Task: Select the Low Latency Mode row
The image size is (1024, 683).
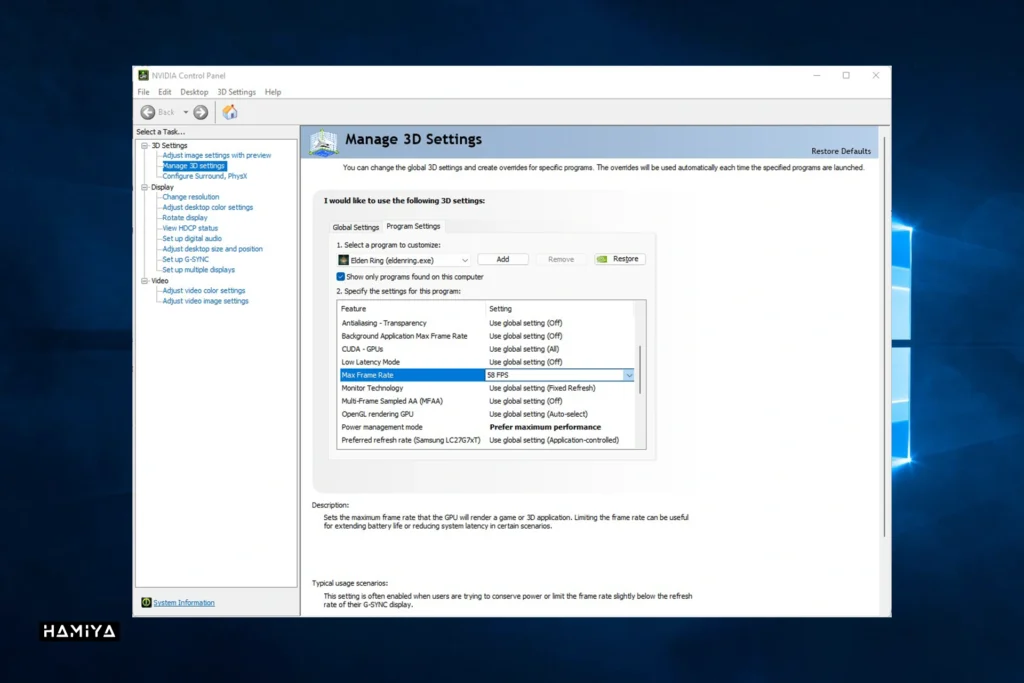Action: pyautogui.click(x=487, y=362)
